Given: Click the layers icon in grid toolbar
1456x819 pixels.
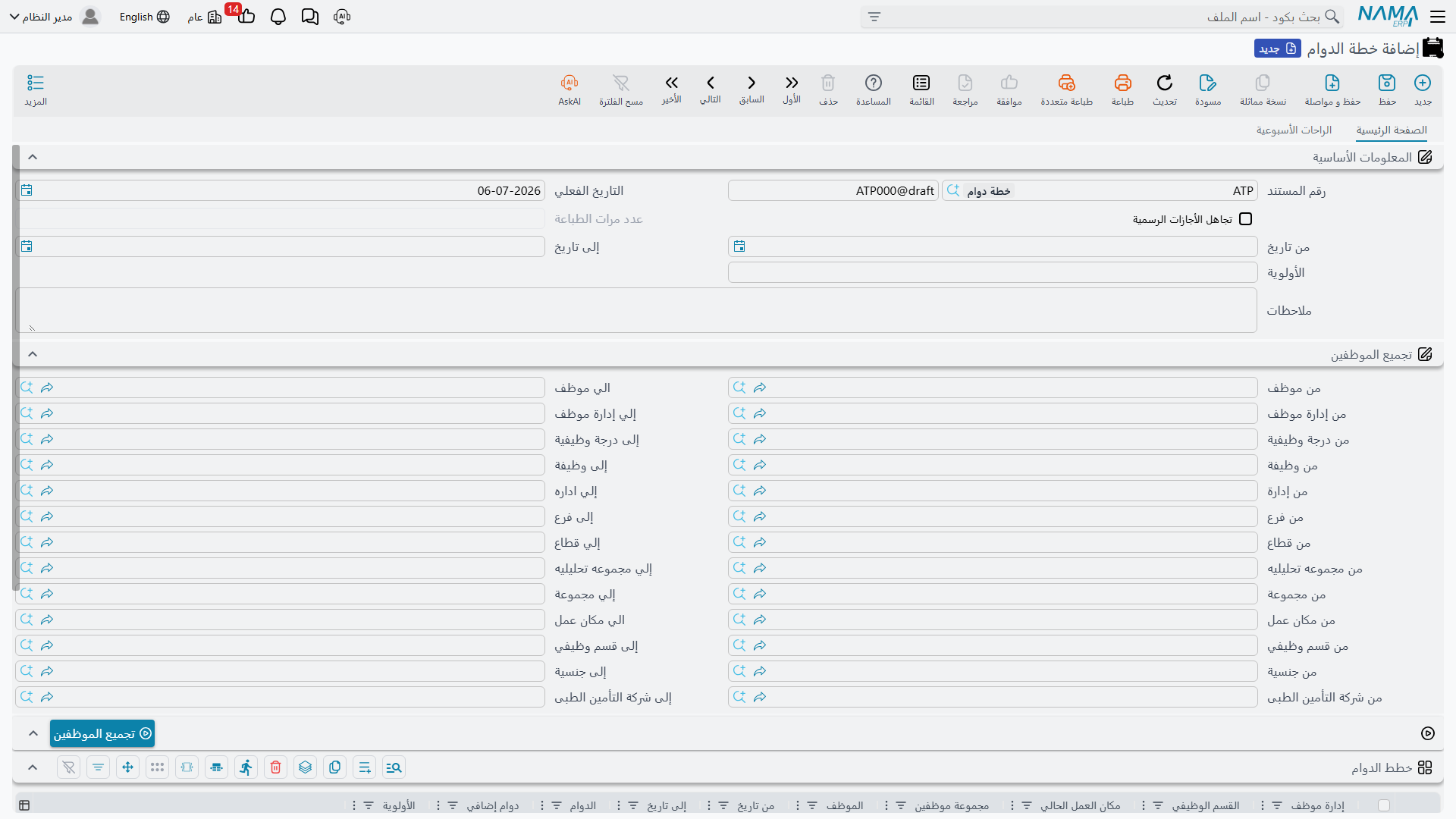Looking at the screenshot, I should (305, 767).
